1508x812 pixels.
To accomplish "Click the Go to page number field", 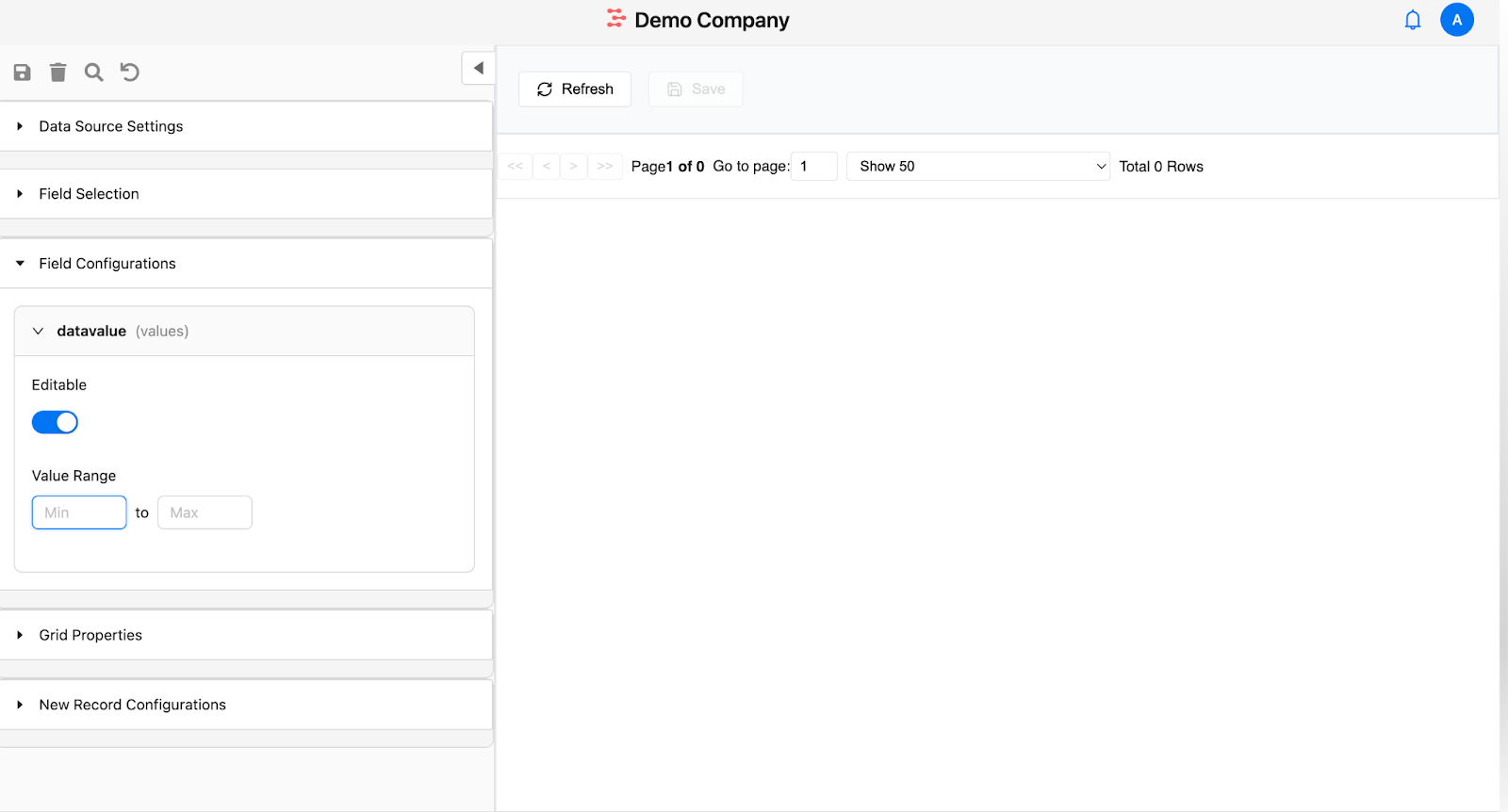I will point(813,166).
